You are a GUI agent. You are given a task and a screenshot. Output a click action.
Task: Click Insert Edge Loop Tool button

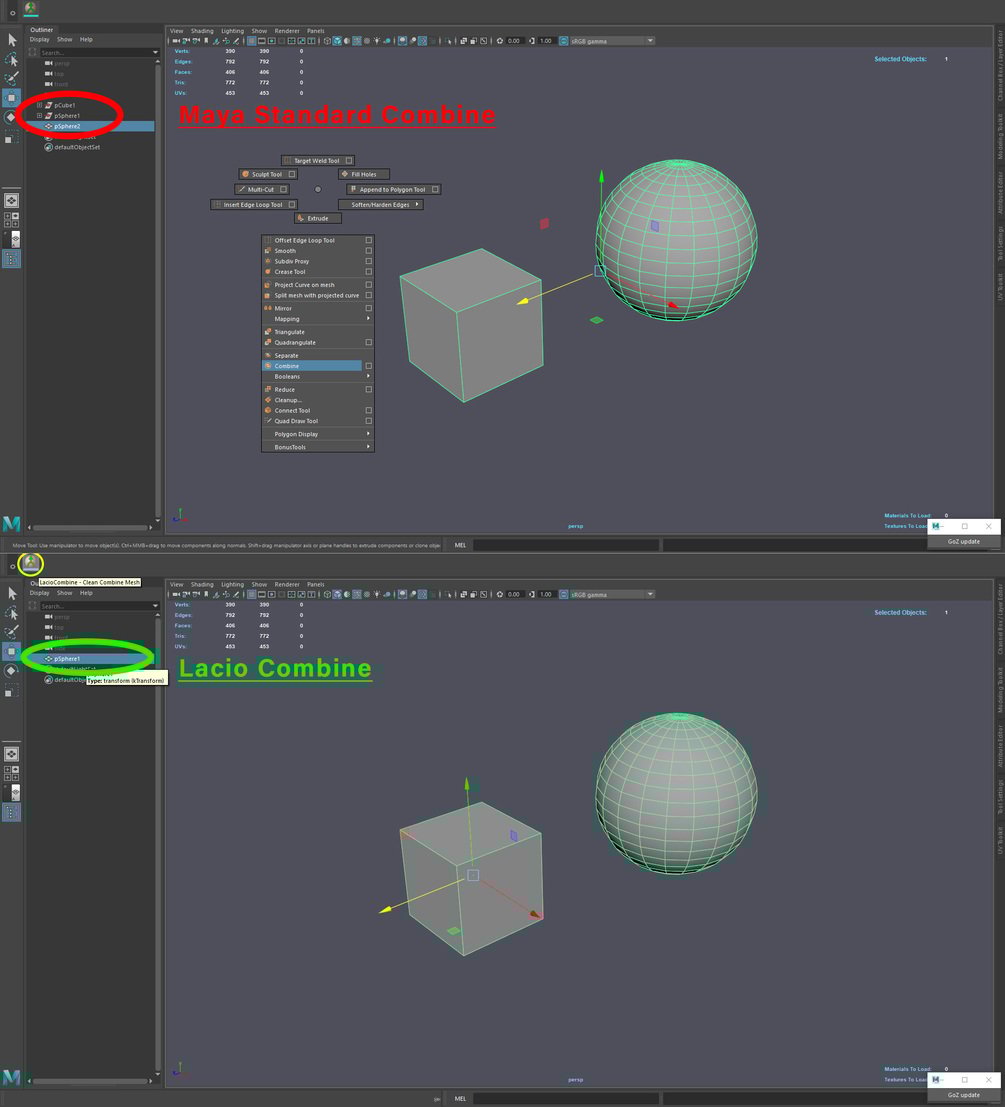click(253, 205)
